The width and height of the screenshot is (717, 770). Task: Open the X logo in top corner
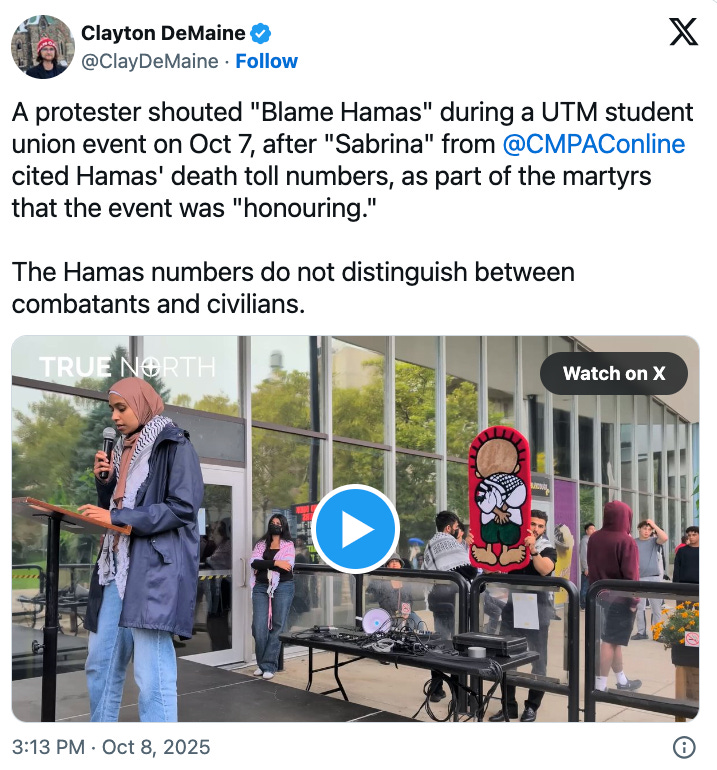pyautogui.click(x=684, y=32)
